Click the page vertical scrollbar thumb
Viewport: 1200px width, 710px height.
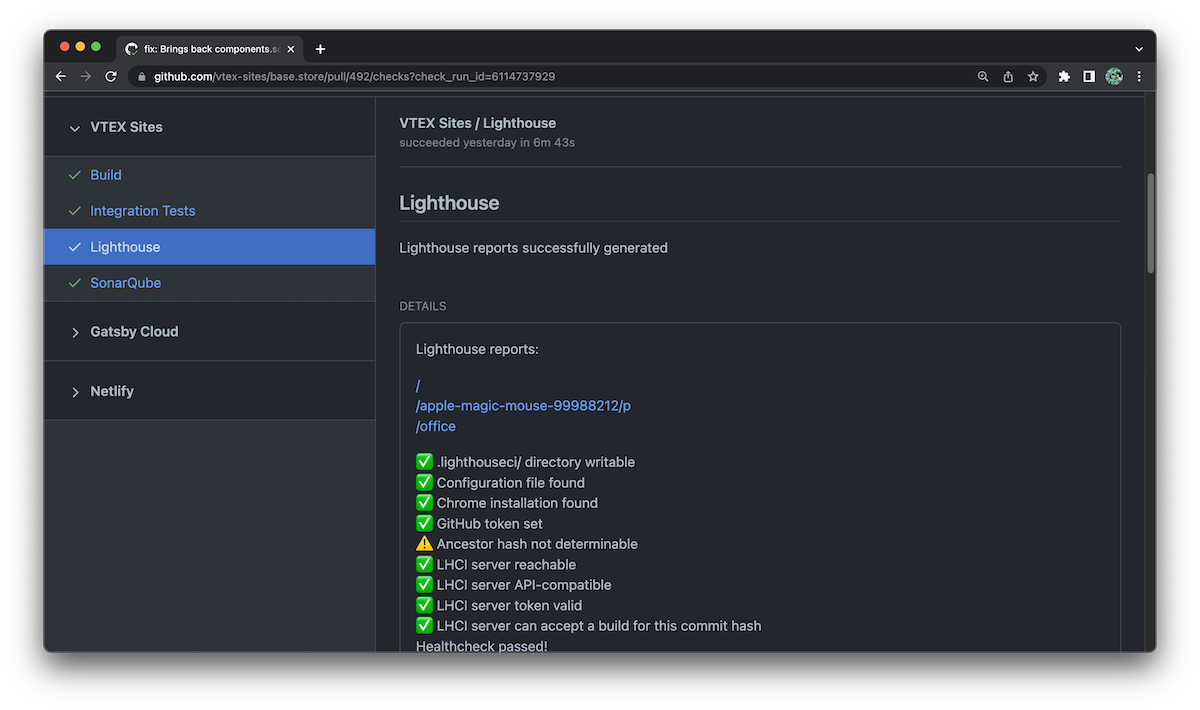pyautogui.click(x=1151, y=223)
